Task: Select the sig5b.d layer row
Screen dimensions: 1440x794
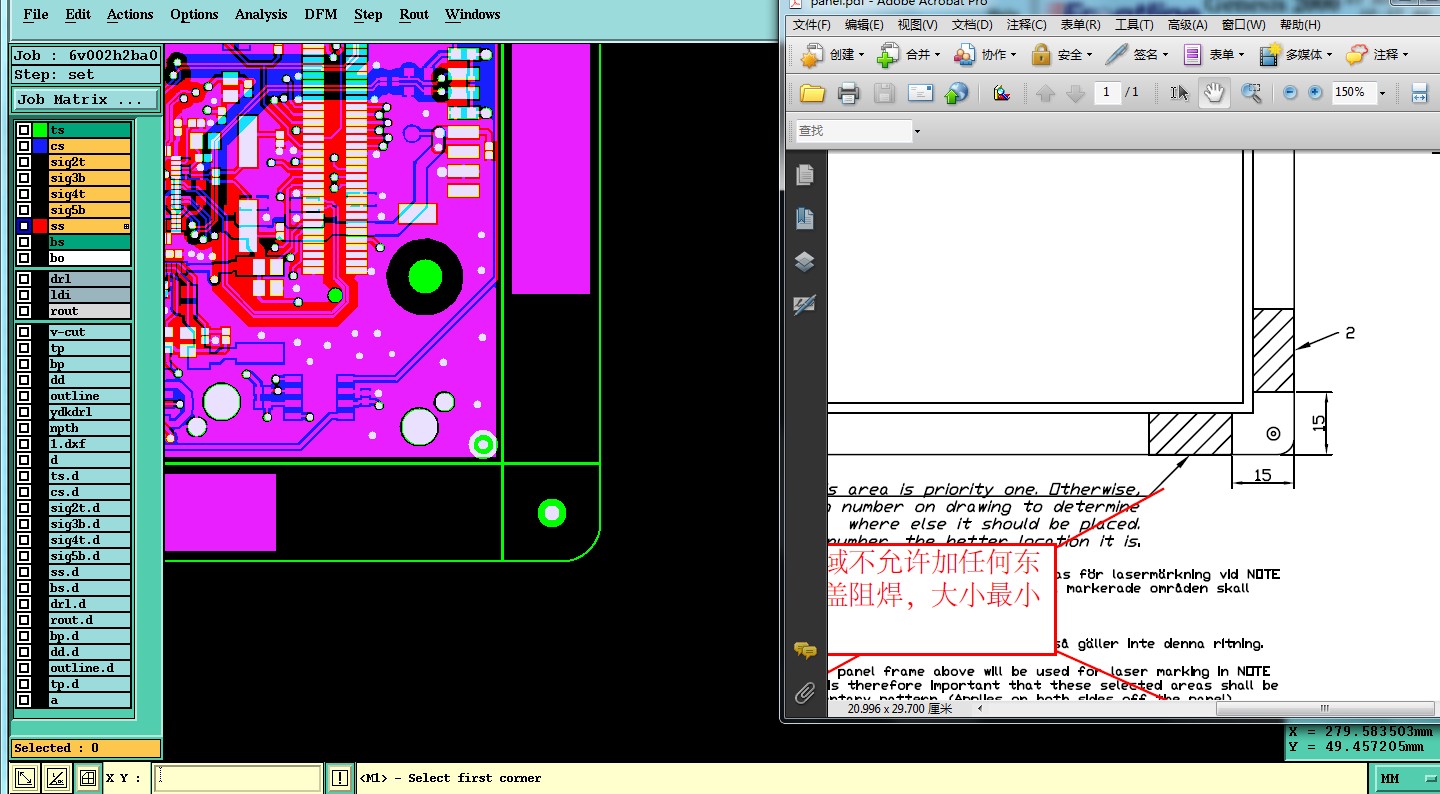Action: [90, 556]
